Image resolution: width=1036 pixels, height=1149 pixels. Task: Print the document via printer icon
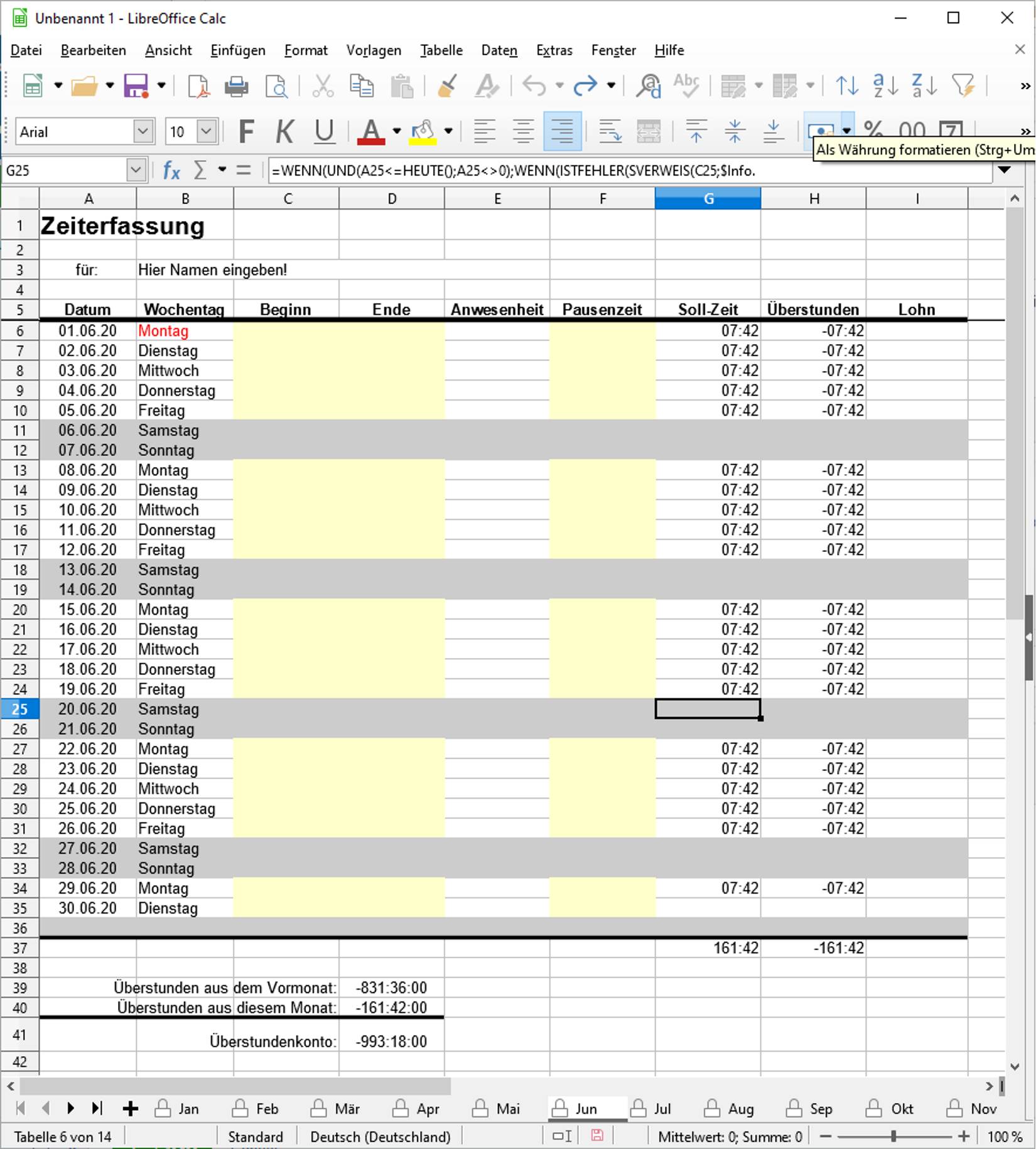(237, 85)
